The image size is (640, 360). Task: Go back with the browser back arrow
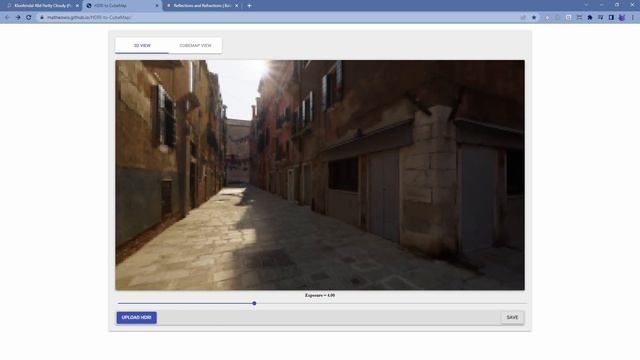7,18
